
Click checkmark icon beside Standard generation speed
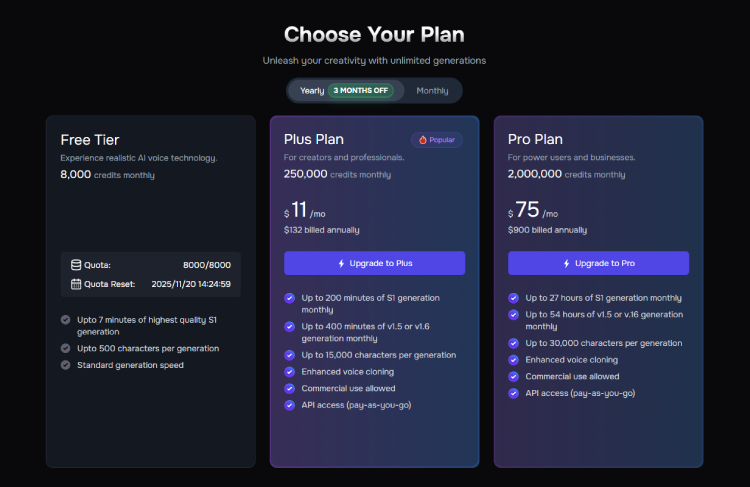65,365
